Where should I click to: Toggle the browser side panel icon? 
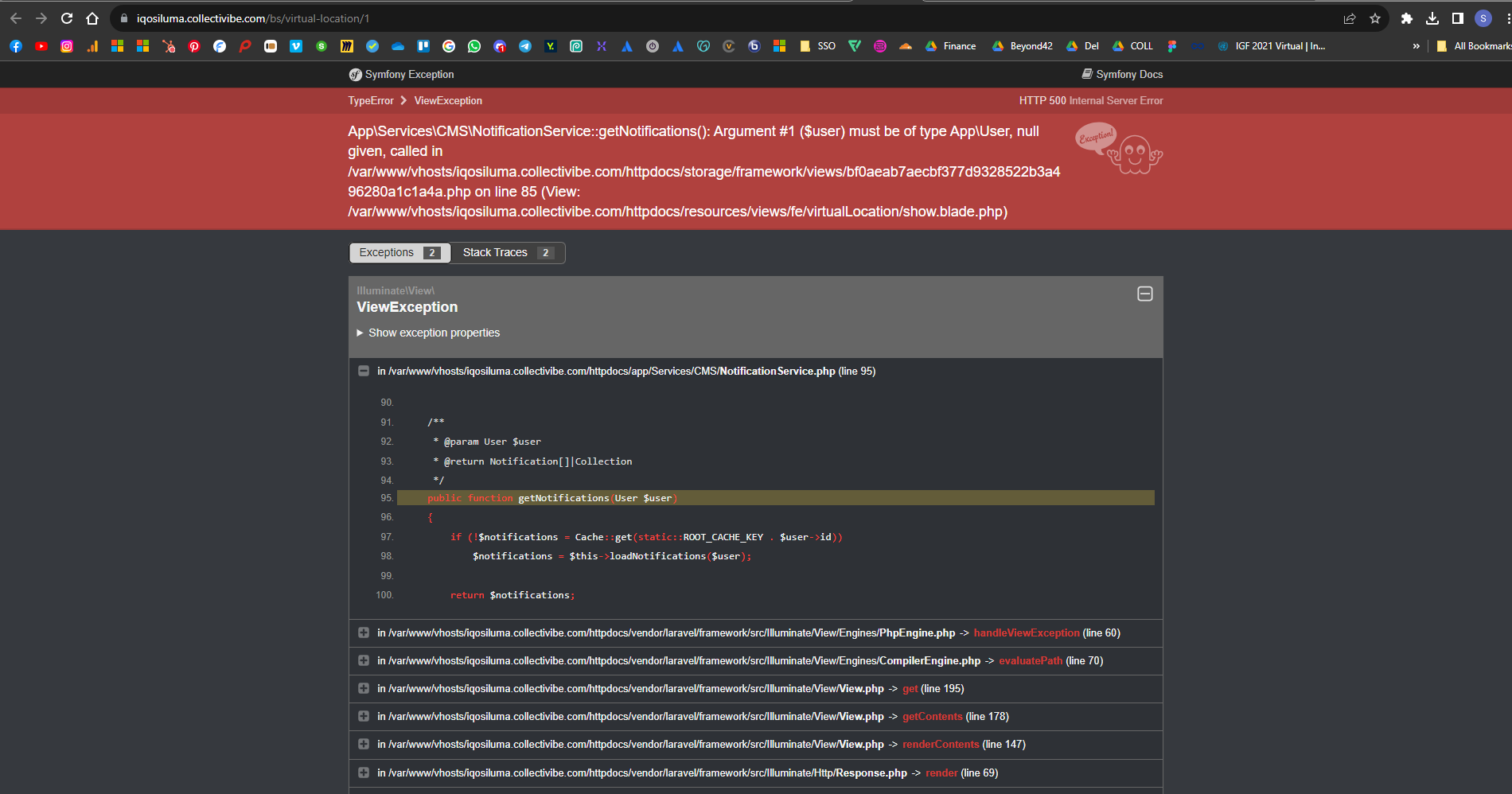[x=1458, y=18]
